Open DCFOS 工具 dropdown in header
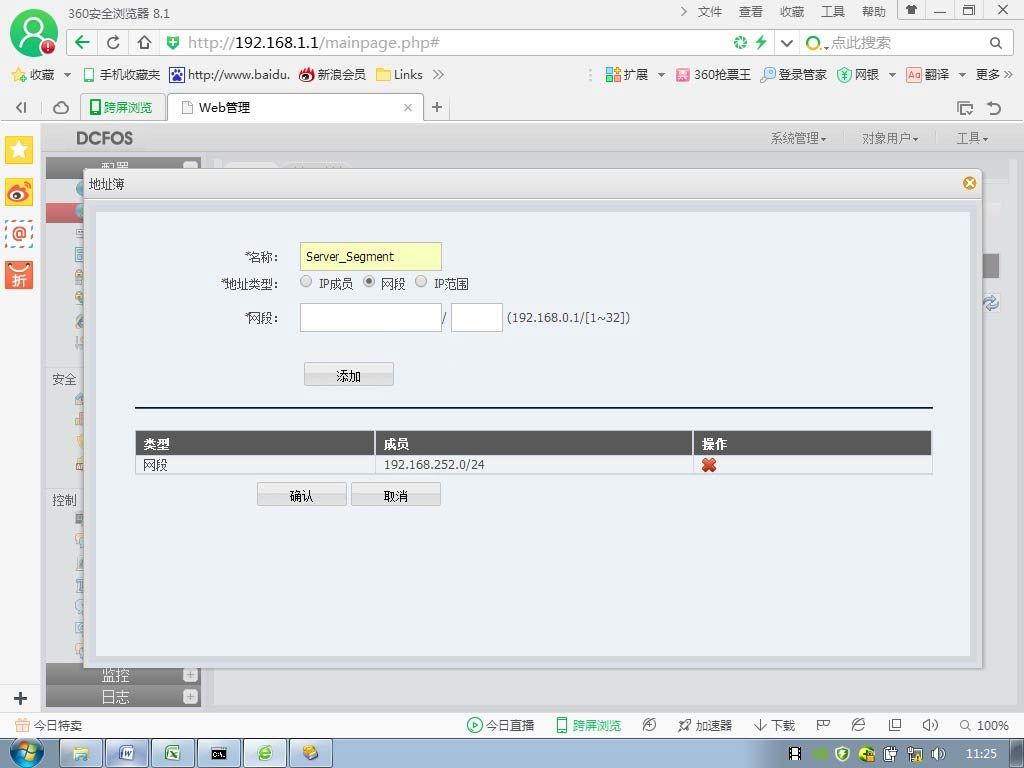The image size is (1024, 768). 972,138
